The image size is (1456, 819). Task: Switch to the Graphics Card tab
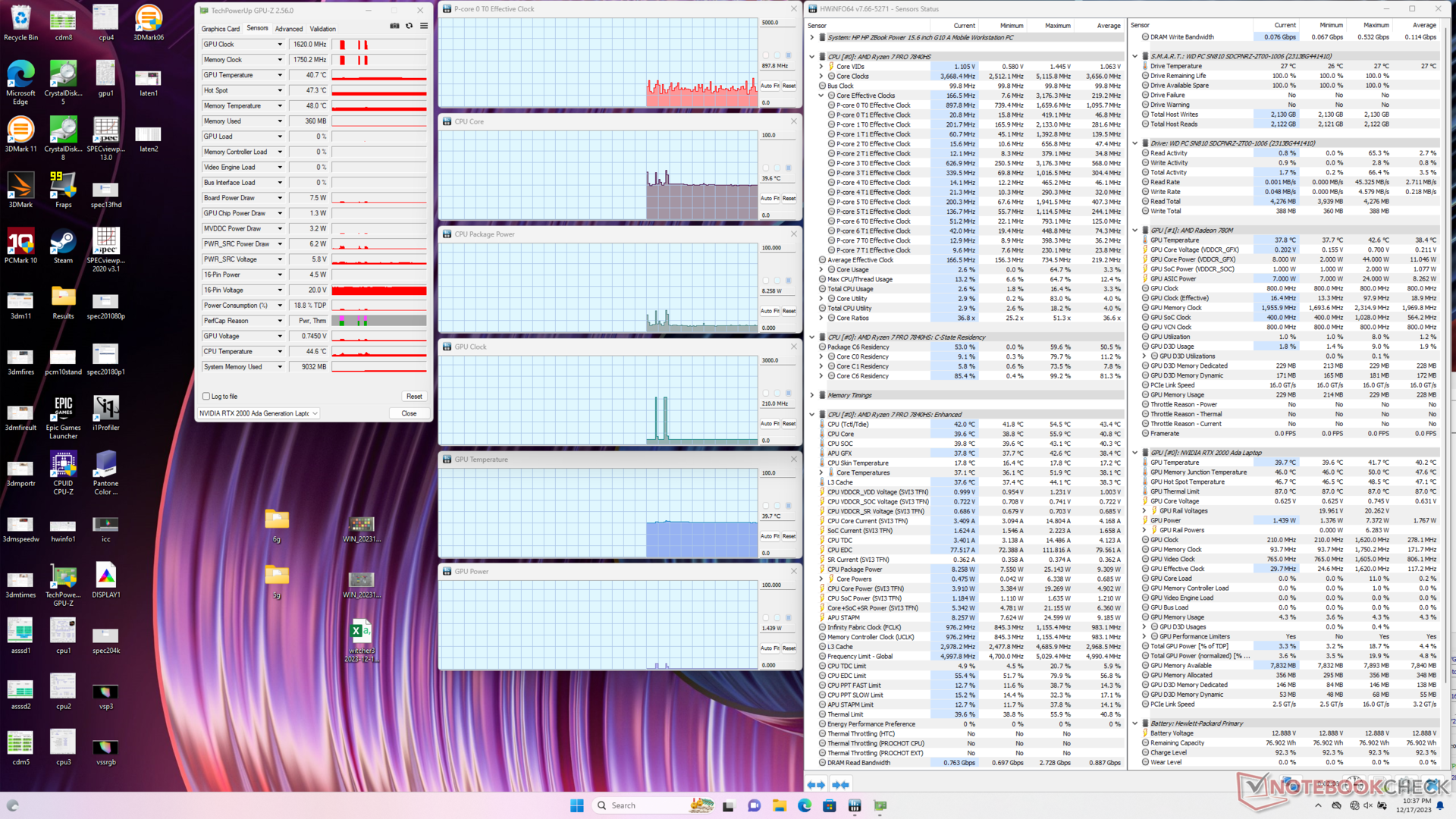[220, 29]
